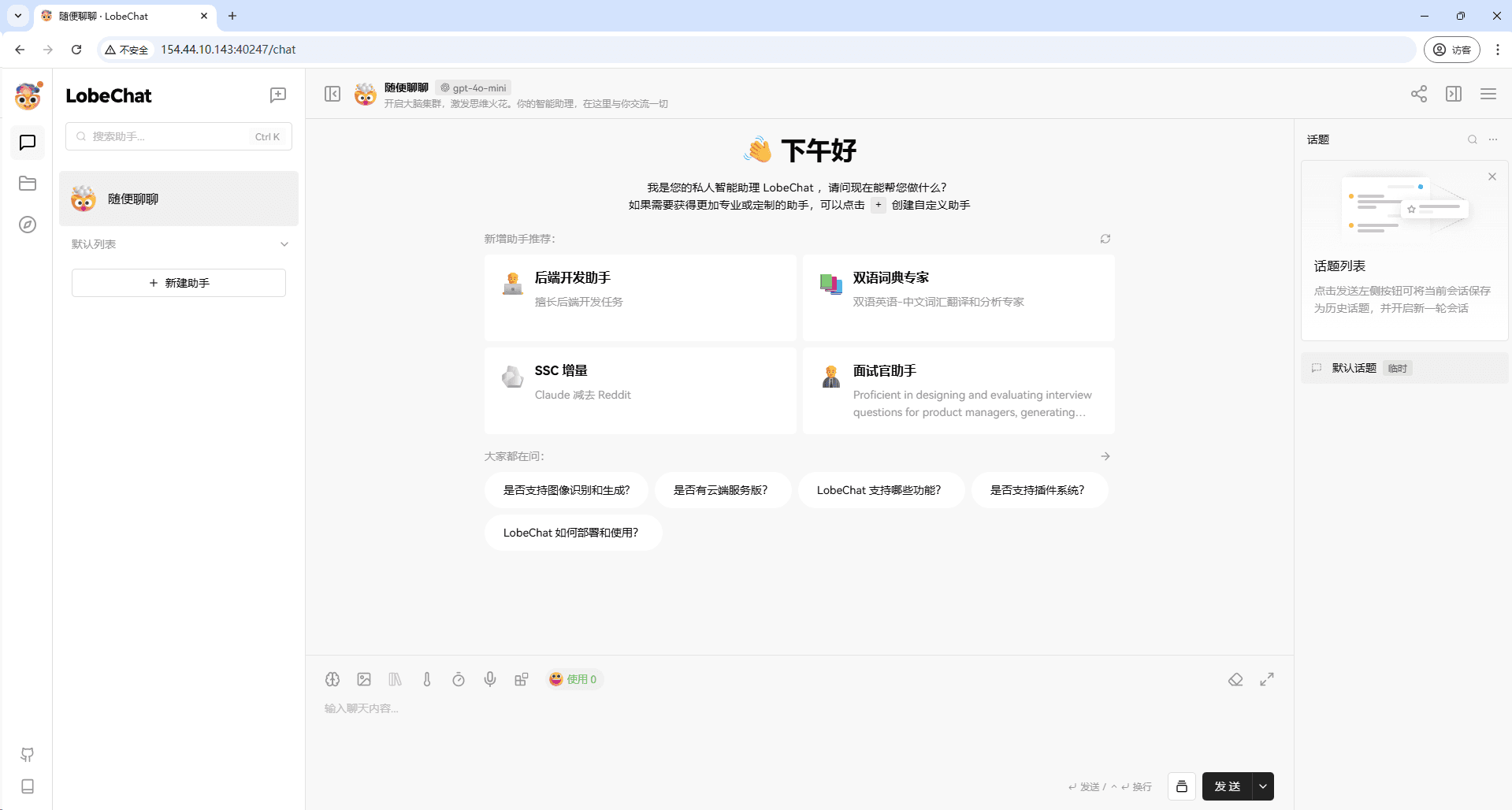Click the image upload icon in chat toolbar
The height and width of the screenshot is (810, 1512).
point(364,679)
